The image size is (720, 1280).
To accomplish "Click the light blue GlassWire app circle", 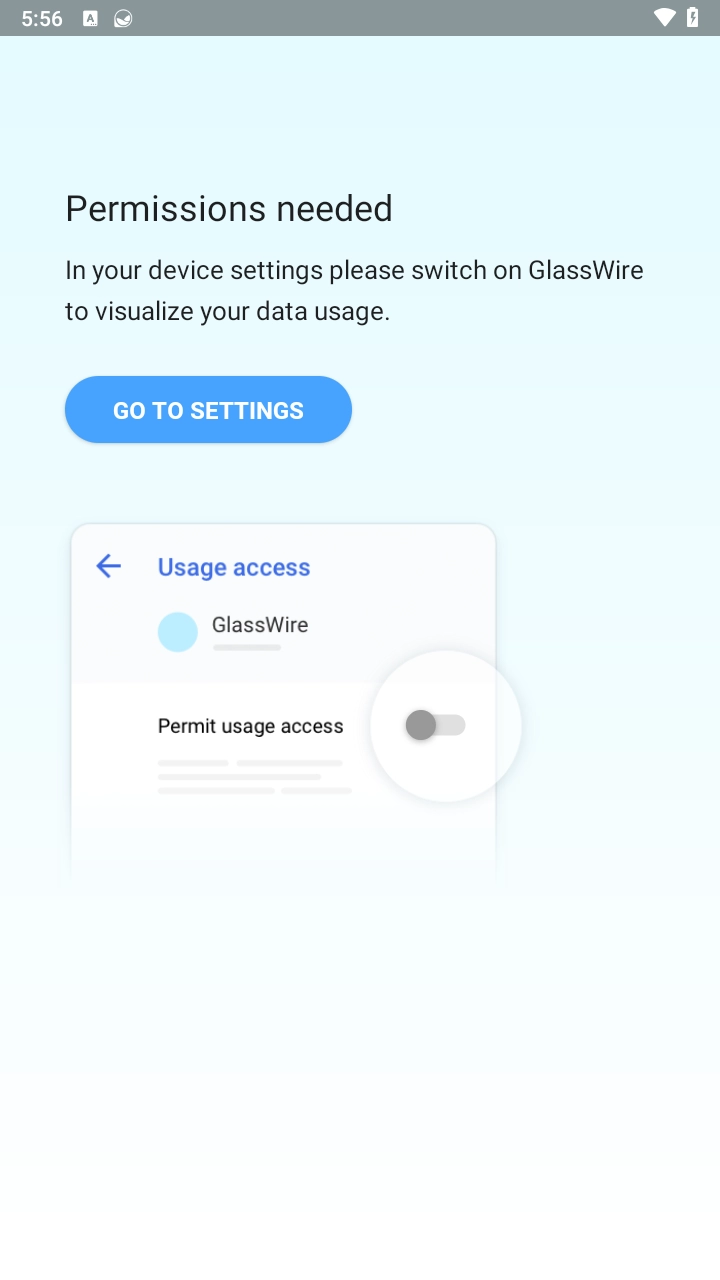I will tap(178, 632).
